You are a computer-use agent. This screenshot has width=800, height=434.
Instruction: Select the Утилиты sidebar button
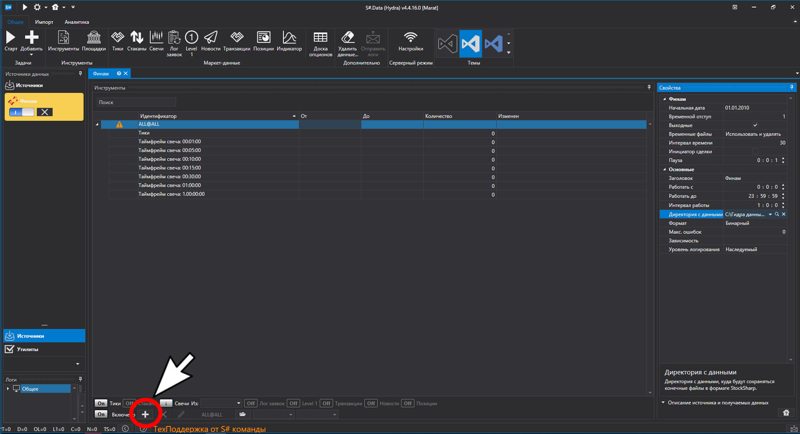click(28, 349)
